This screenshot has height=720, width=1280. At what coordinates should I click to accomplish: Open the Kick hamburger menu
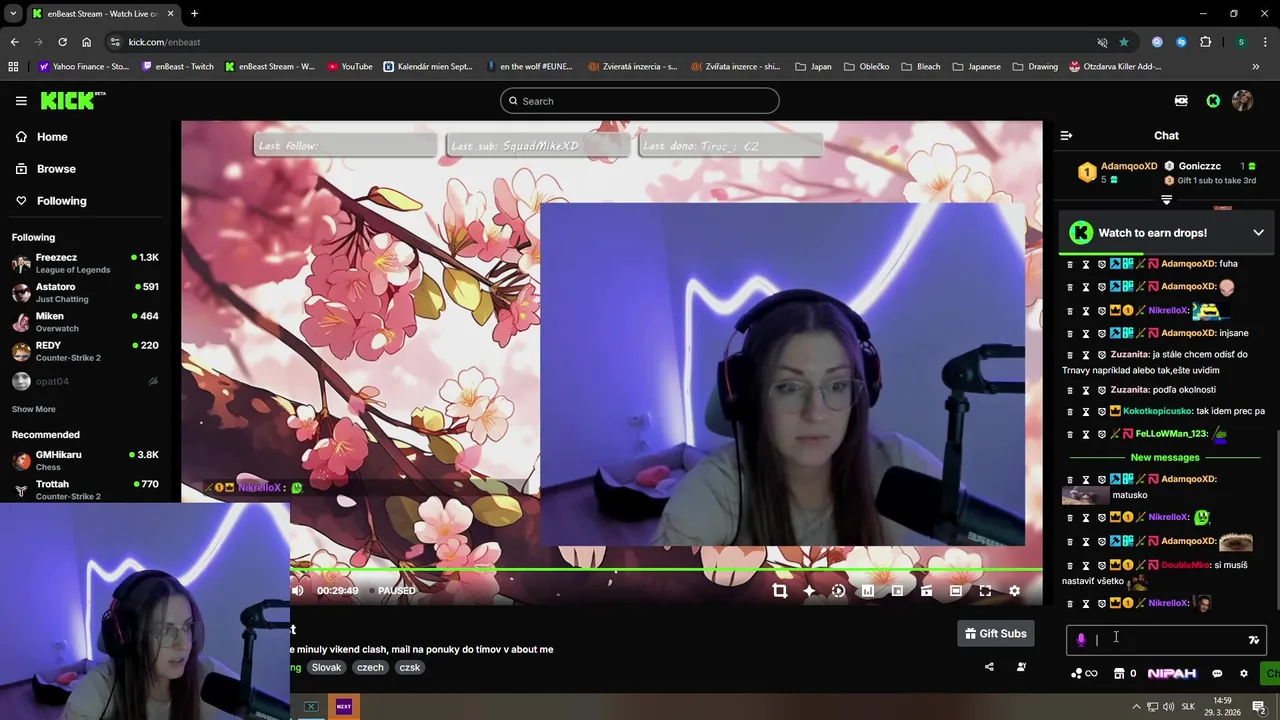[21, 101]
